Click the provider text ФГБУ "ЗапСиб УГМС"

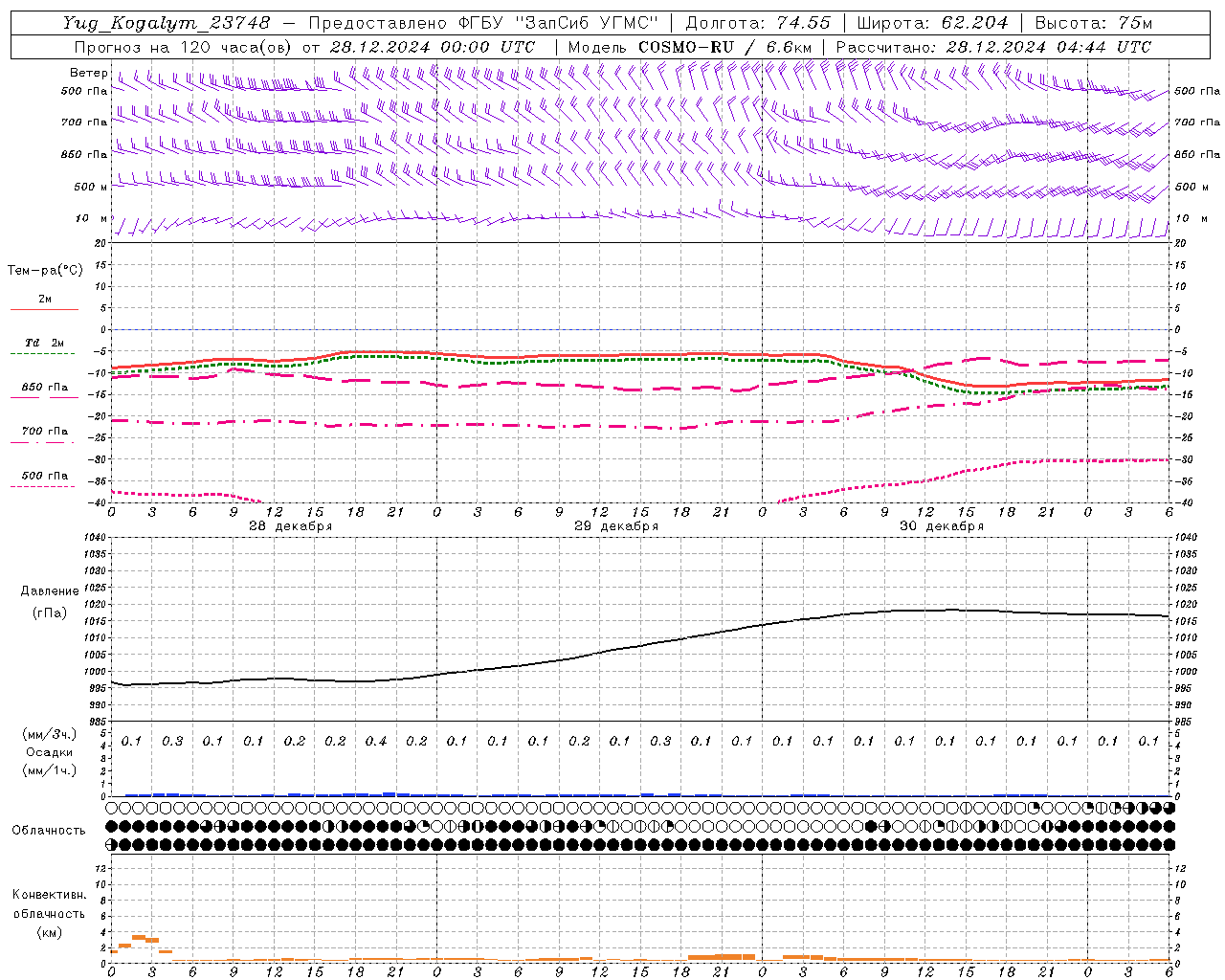pyautogui.click(x=558, y=22)
